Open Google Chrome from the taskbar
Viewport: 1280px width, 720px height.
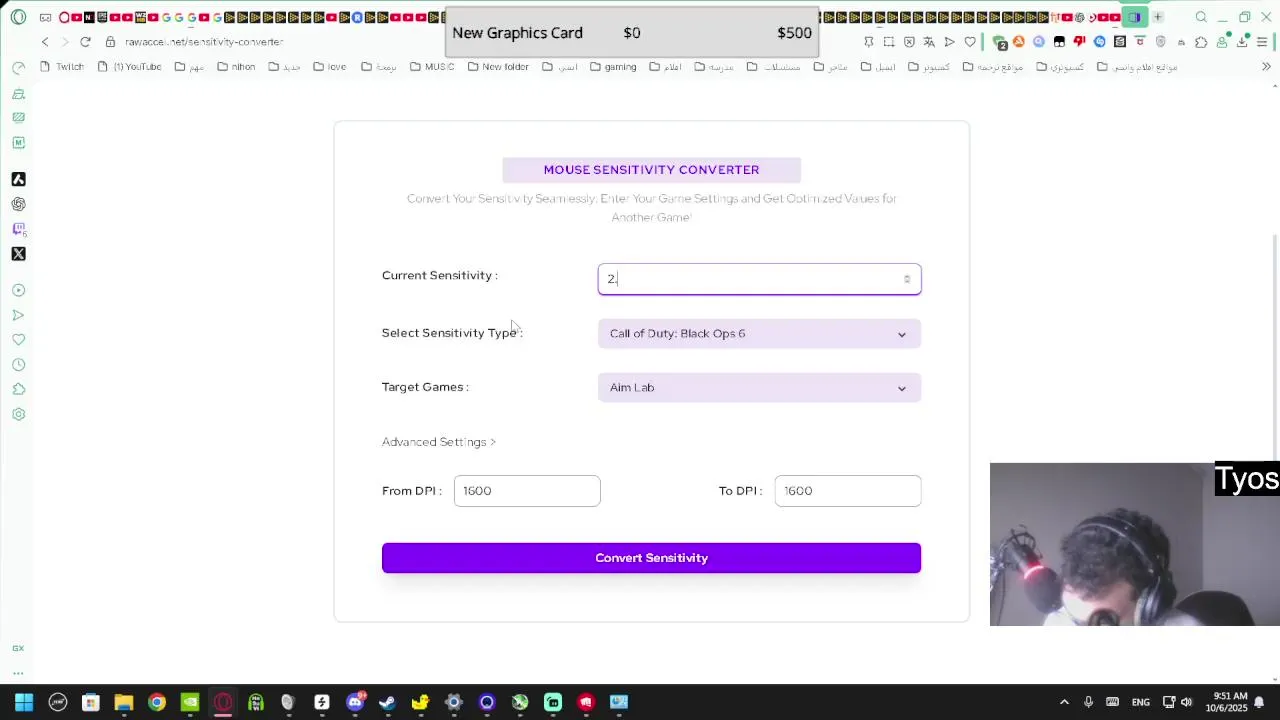click(156, 702)
